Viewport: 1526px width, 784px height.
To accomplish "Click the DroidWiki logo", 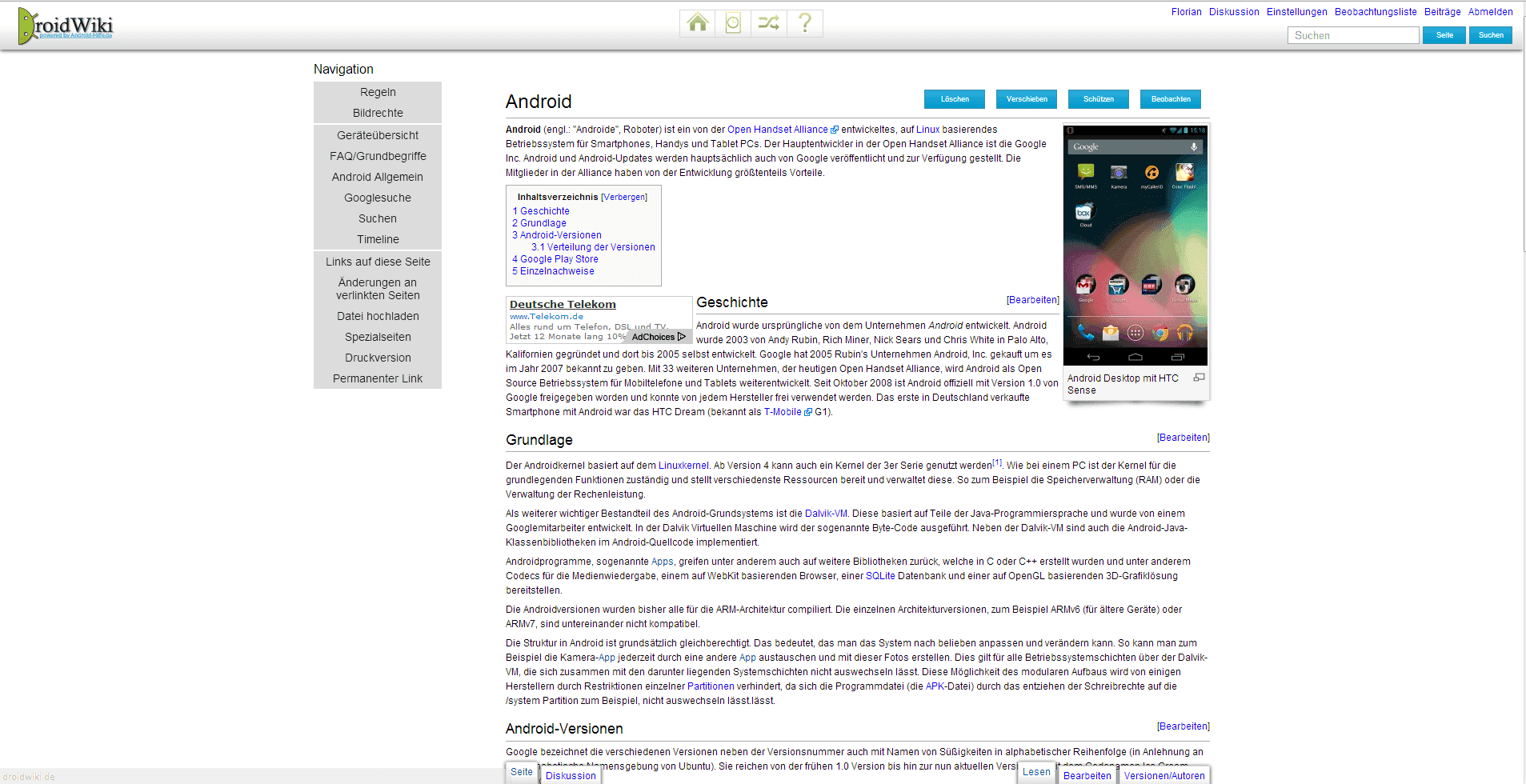I will coord(66,26).
